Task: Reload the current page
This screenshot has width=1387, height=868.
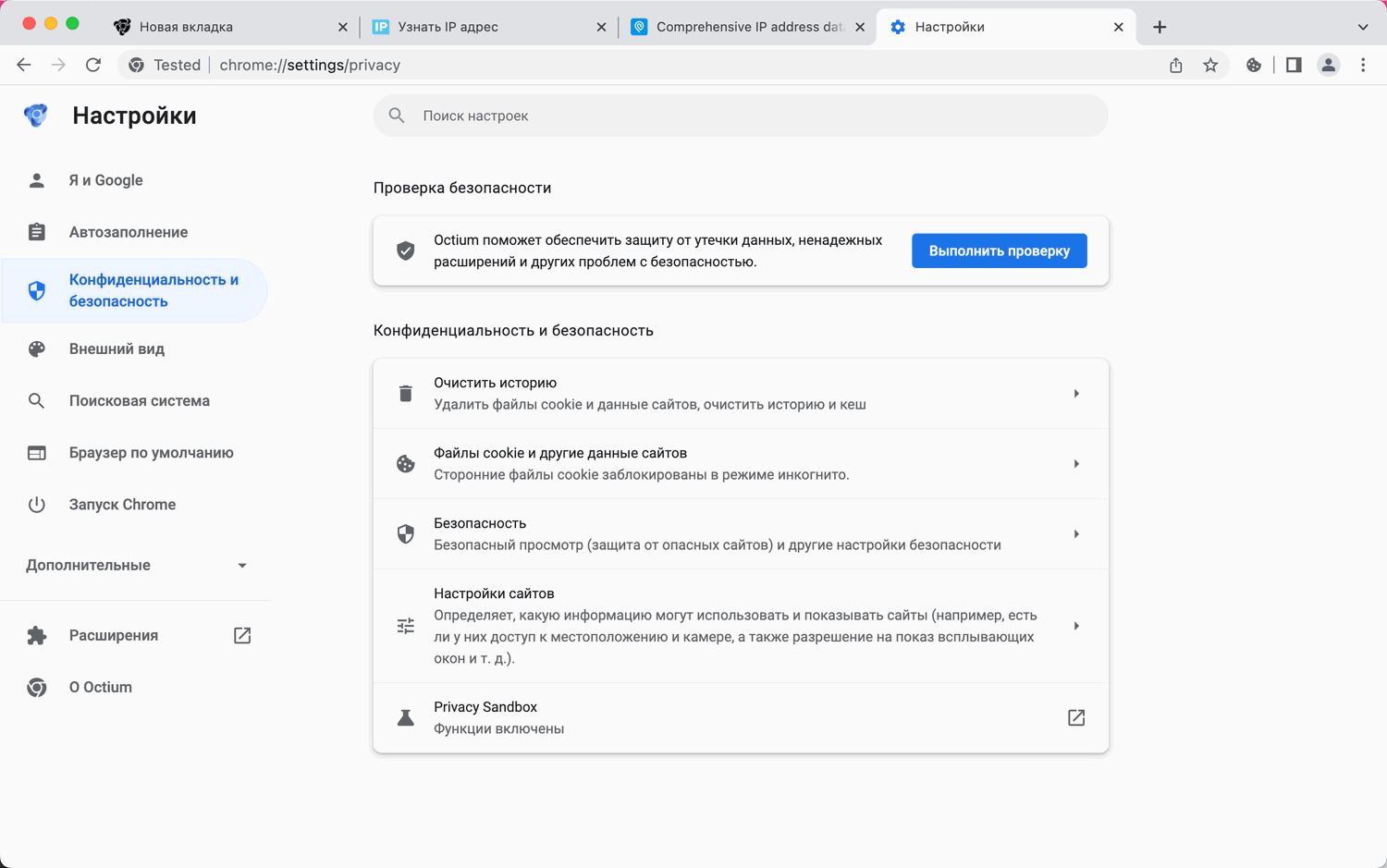Action: 93,65
